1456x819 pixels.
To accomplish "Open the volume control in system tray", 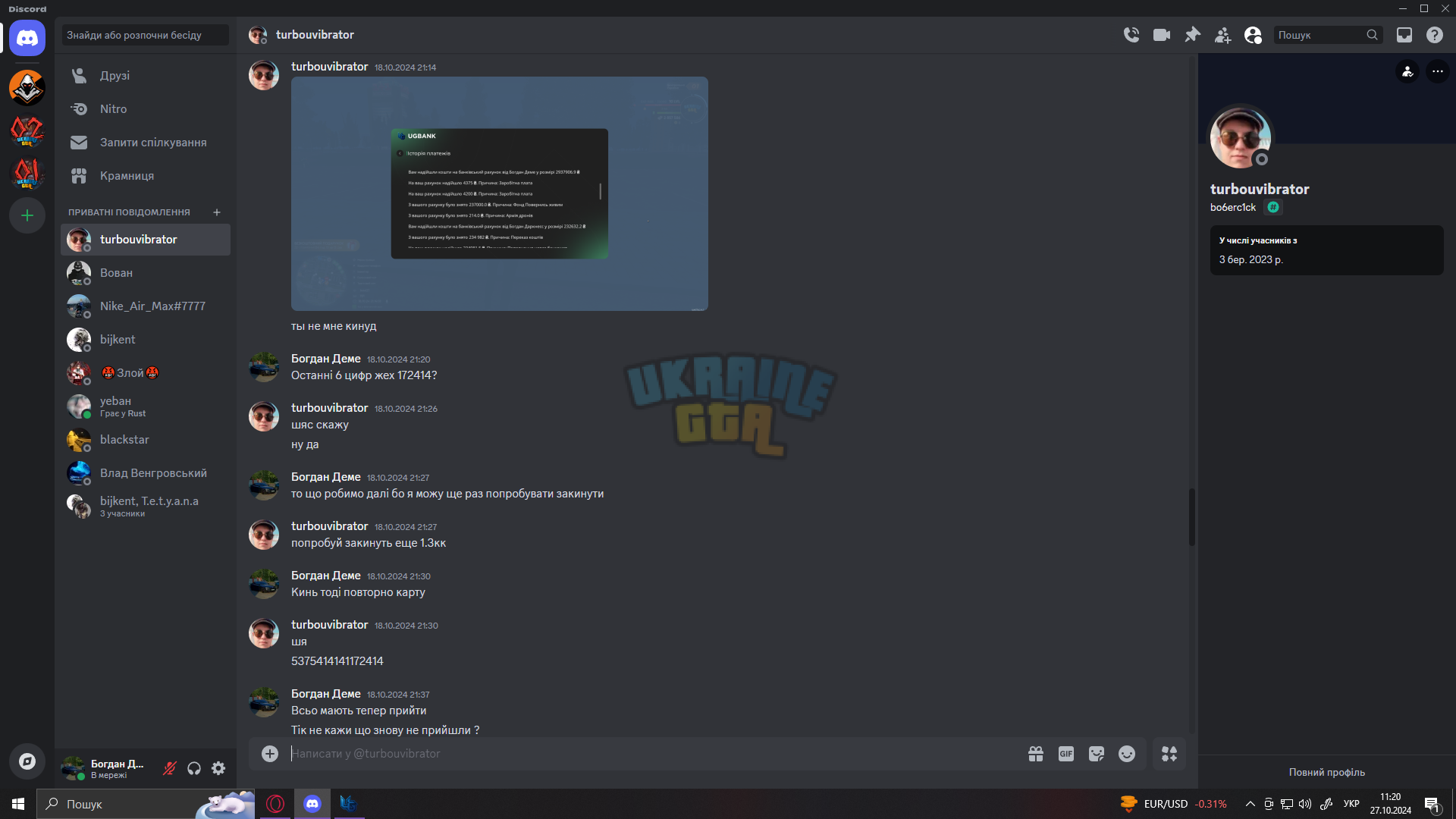I will 1305,804.
